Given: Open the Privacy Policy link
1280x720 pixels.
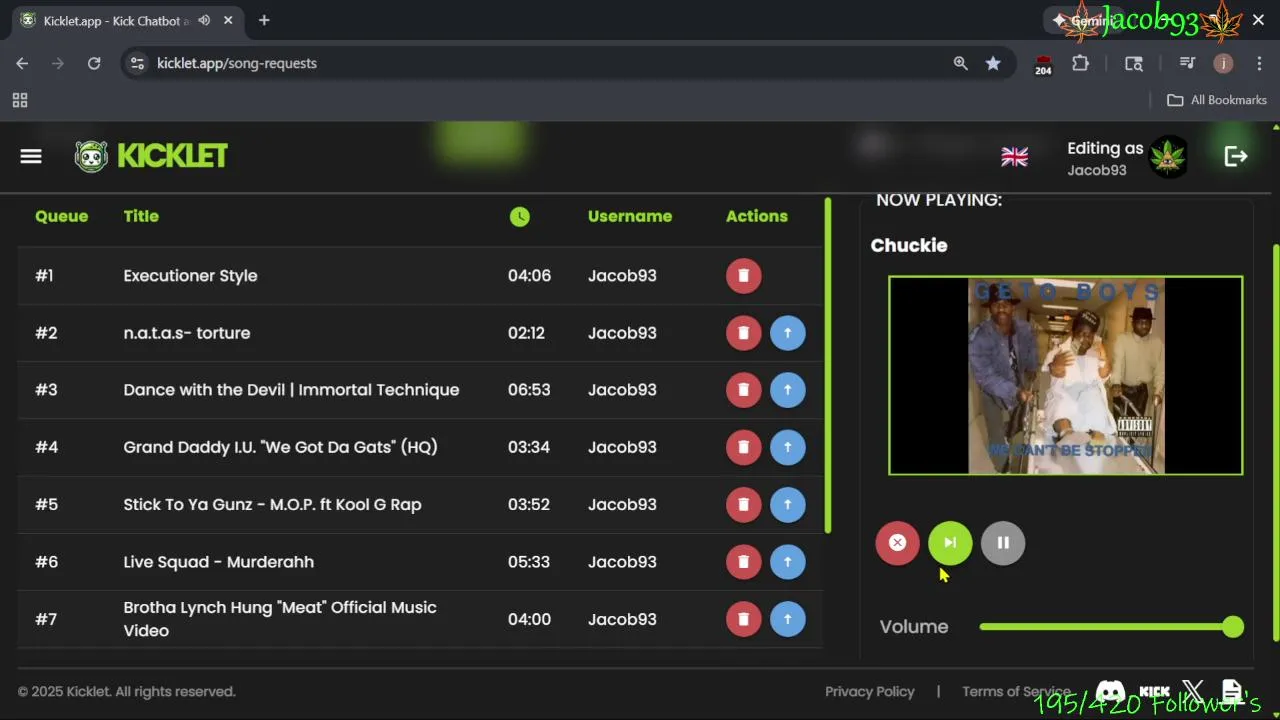Looking at the screenshot, I should 870,691.
